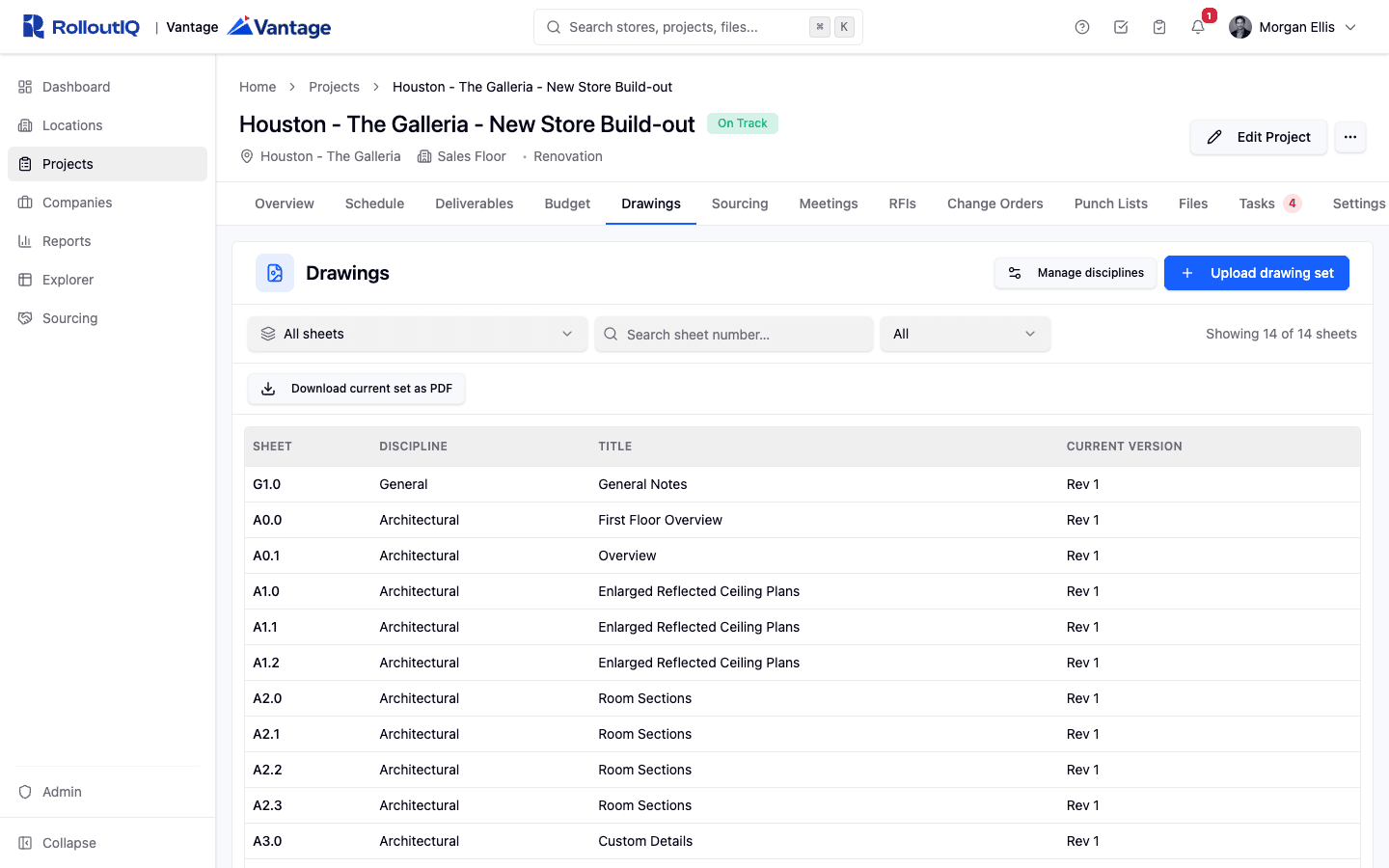This screenshot has height=868, width=1389.
Task: Click the global search stores field
Action: coord(698,27)
